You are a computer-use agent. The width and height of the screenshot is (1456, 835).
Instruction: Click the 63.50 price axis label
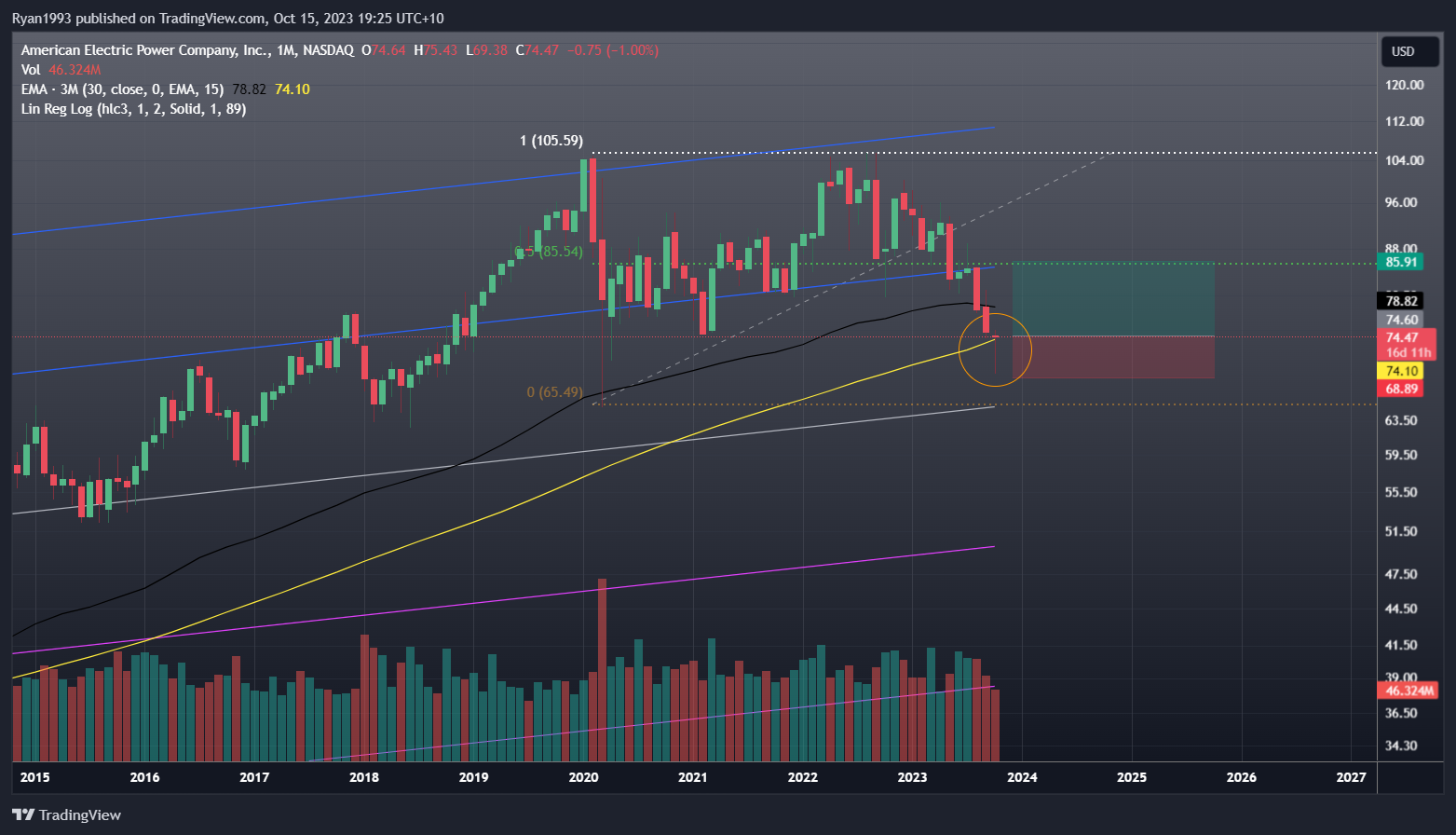point(1402,420)
